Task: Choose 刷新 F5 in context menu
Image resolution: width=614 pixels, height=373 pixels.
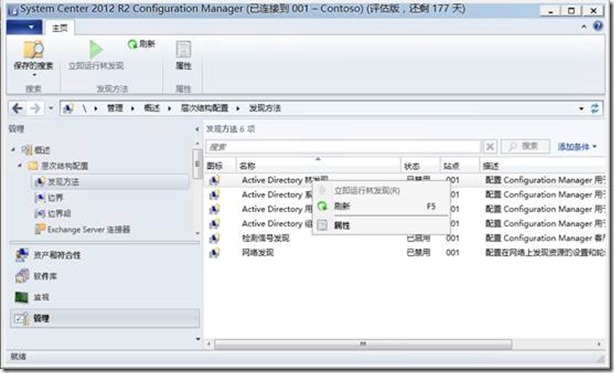Action: click(381, 206)
